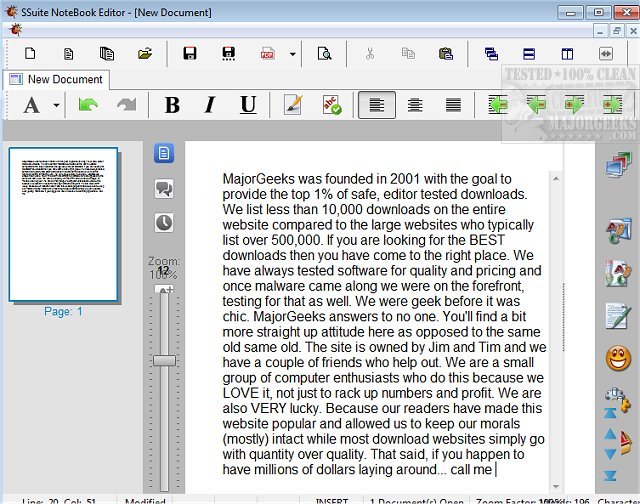Viewport: 640px width, 504px height.
Task: Open the clock history icon
Action: [164, 223]
